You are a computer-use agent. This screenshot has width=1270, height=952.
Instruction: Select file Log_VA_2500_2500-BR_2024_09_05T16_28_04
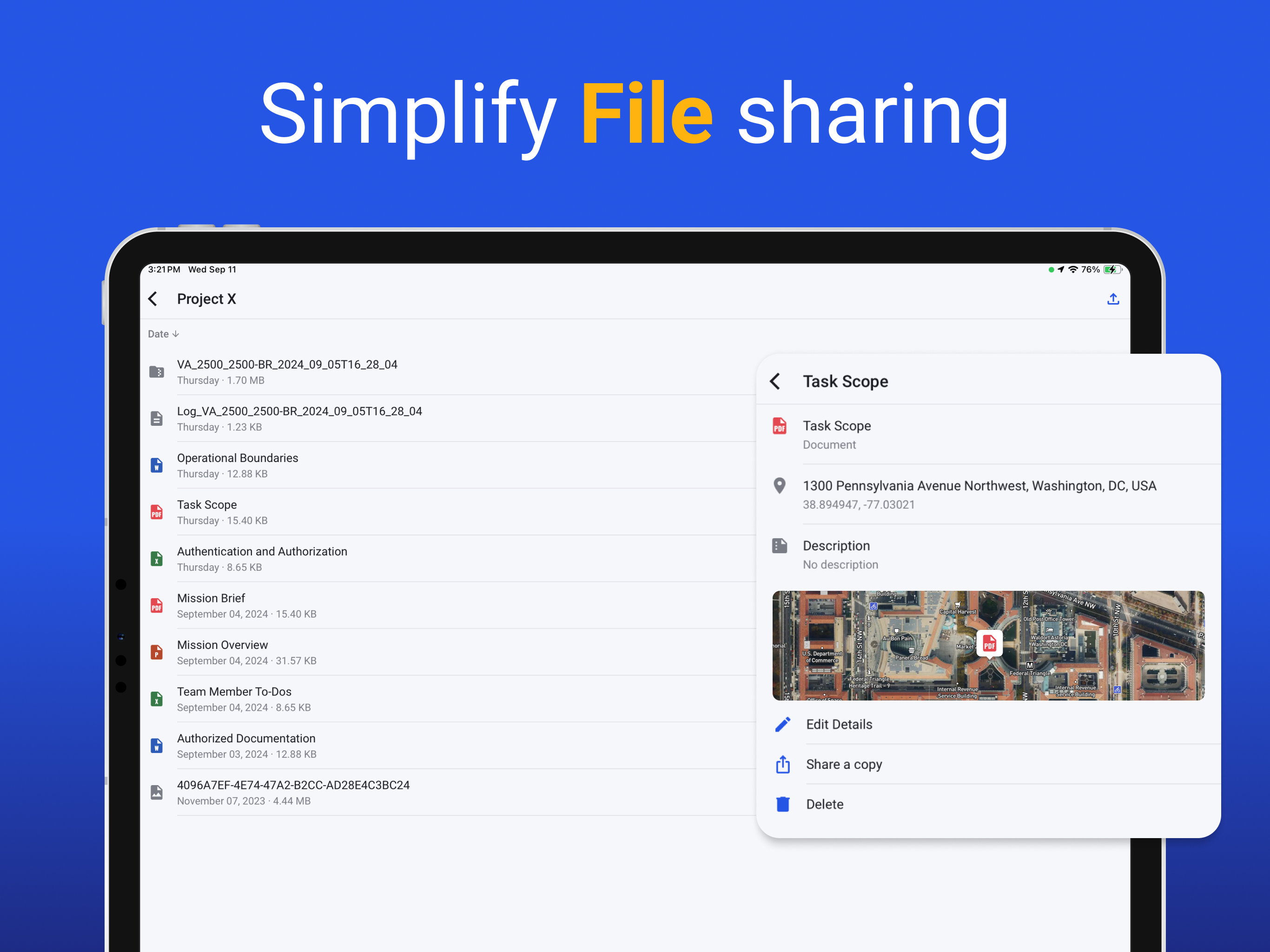click(x=299, y=411)
